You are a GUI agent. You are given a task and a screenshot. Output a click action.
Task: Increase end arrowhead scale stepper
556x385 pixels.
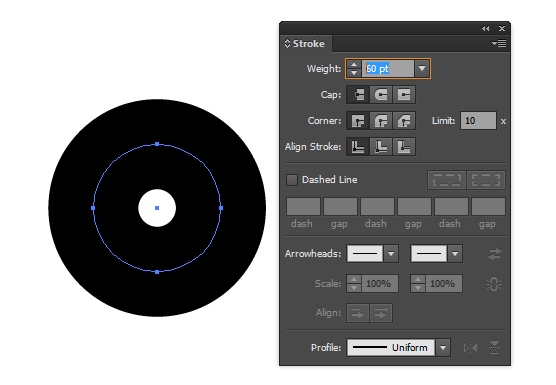coord(418,280)
